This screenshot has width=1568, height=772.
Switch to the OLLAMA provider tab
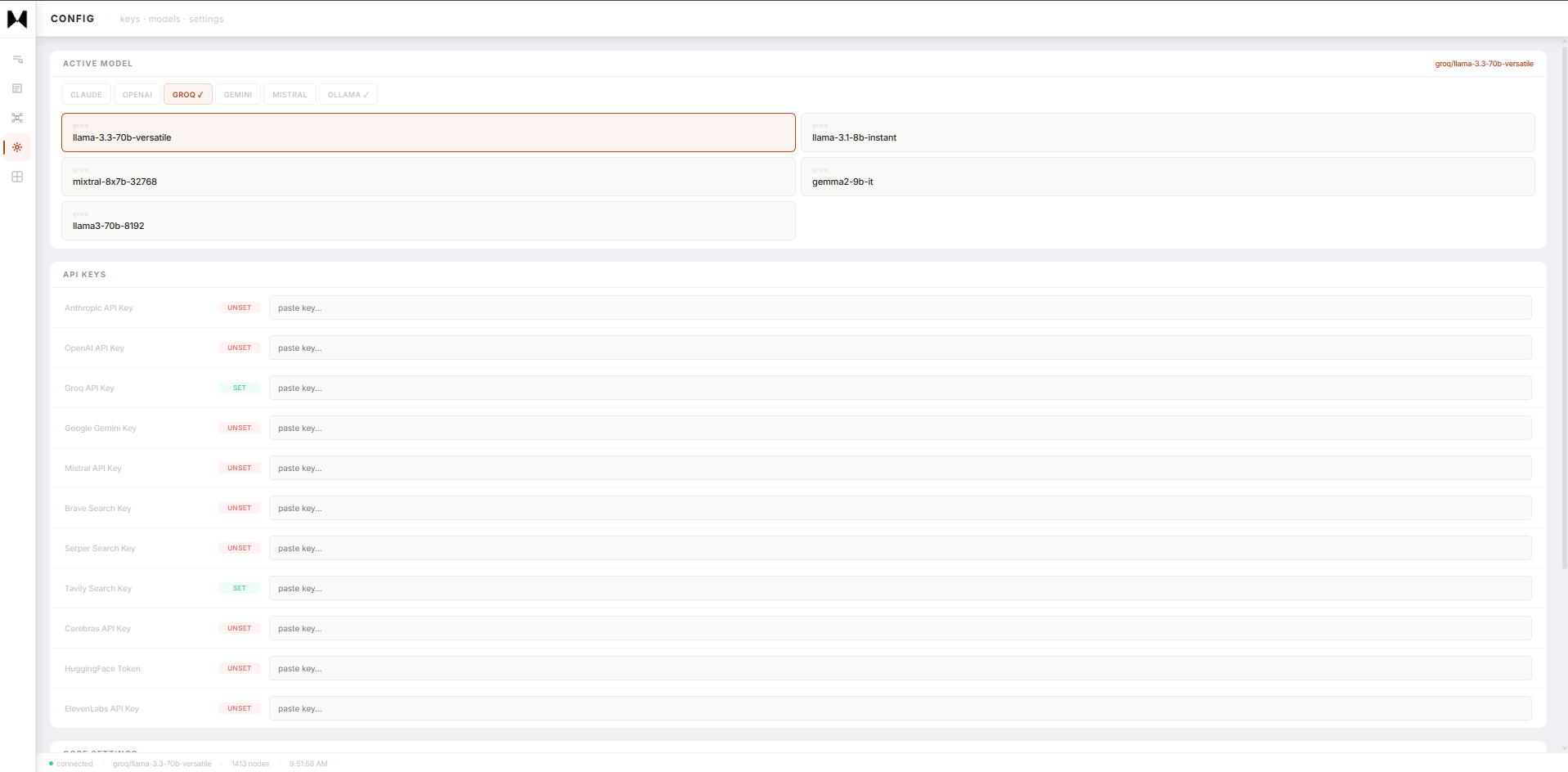348,95
